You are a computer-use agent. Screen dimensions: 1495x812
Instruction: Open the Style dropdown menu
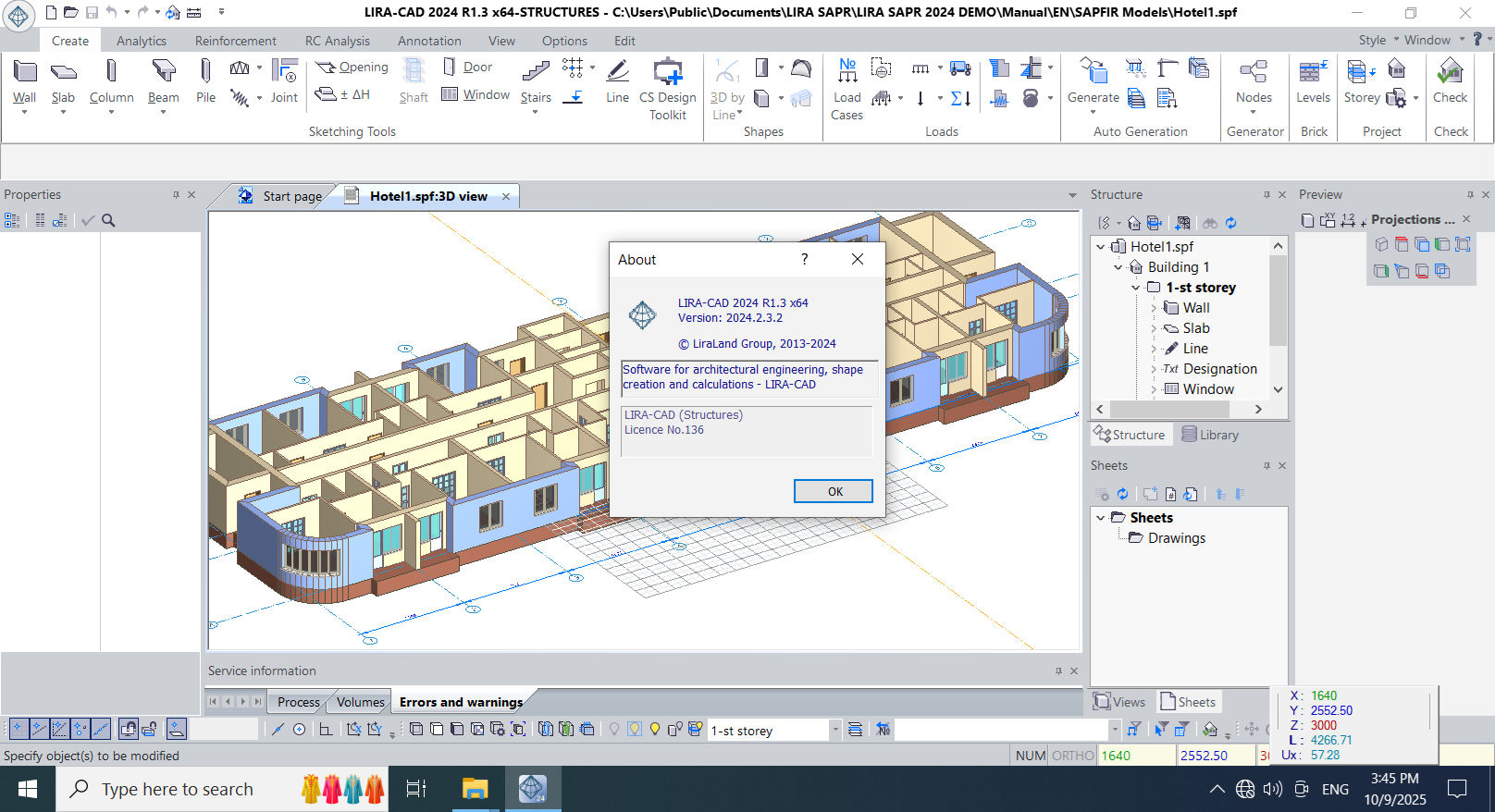pos(1378,40)
